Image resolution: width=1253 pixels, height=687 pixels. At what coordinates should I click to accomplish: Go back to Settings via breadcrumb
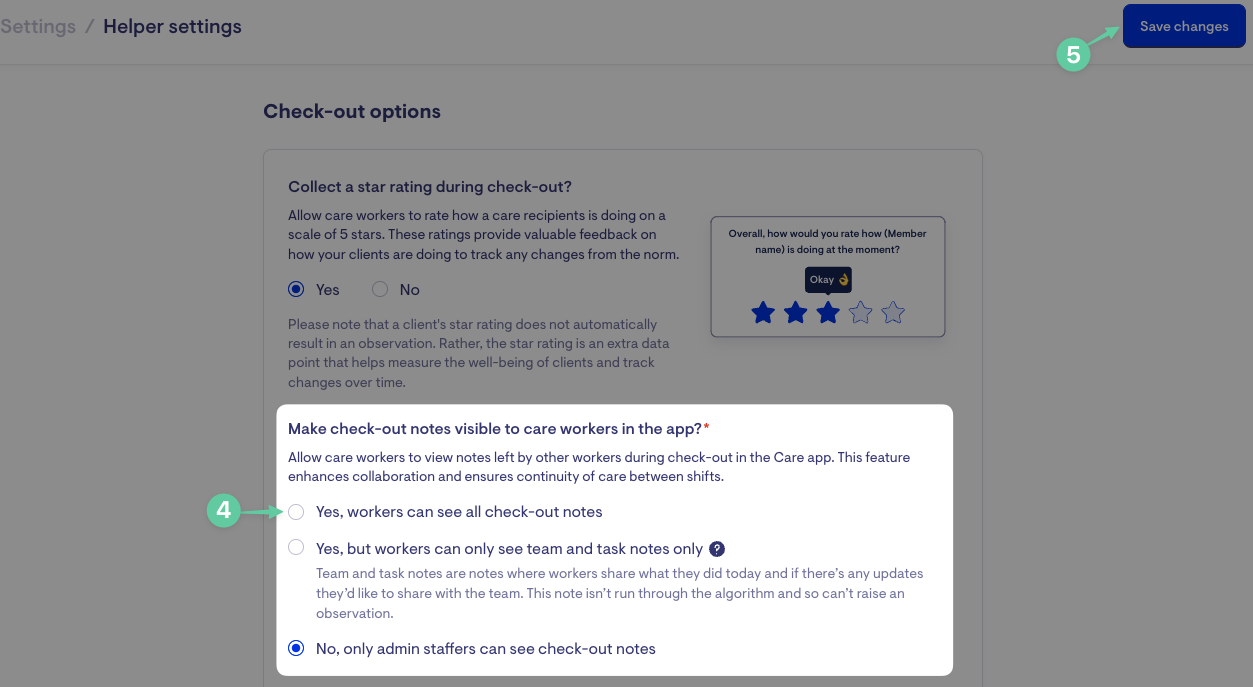pos(38,27)
